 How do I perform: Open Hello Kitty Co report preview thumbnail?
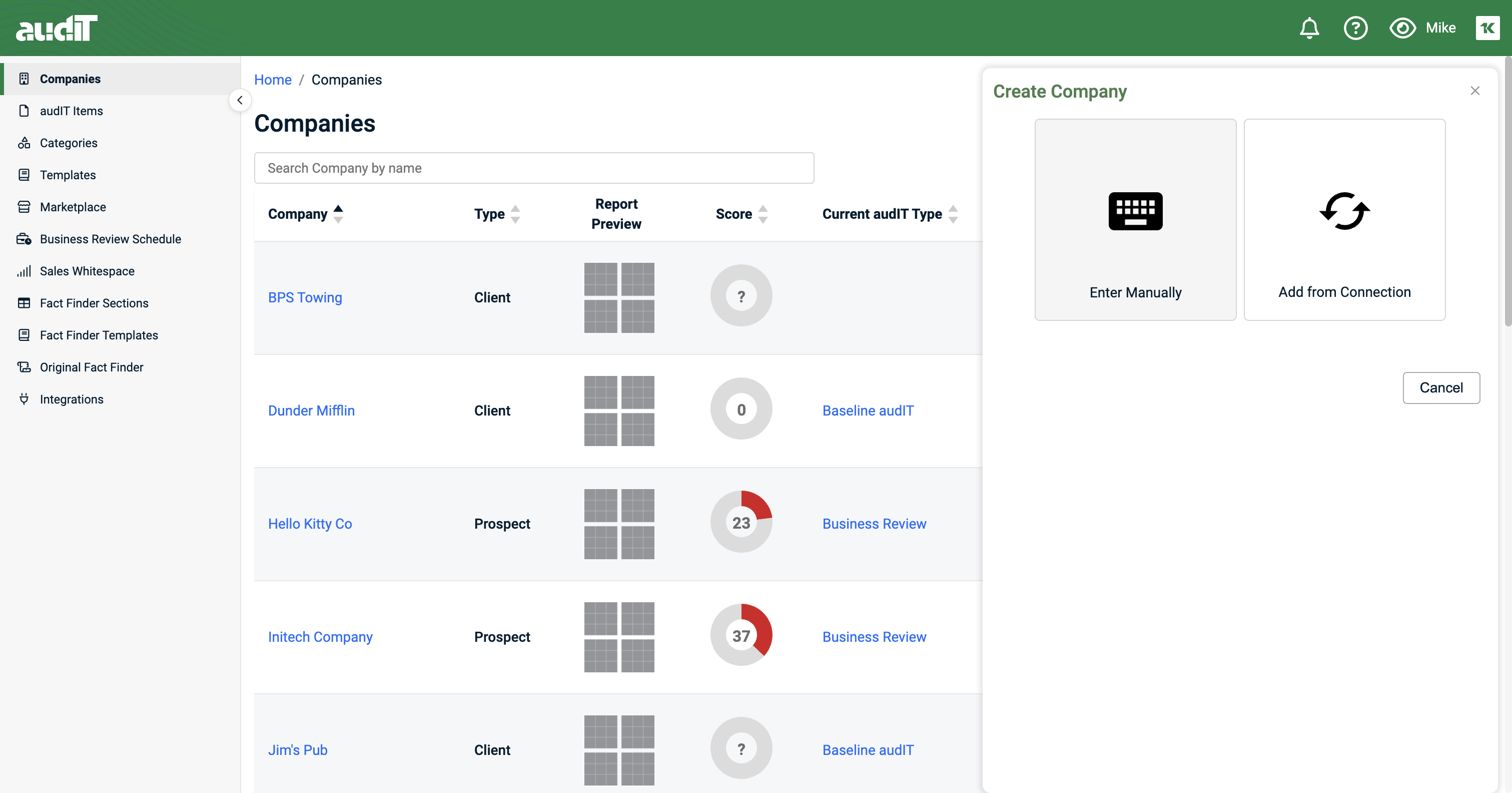point(618,523)
